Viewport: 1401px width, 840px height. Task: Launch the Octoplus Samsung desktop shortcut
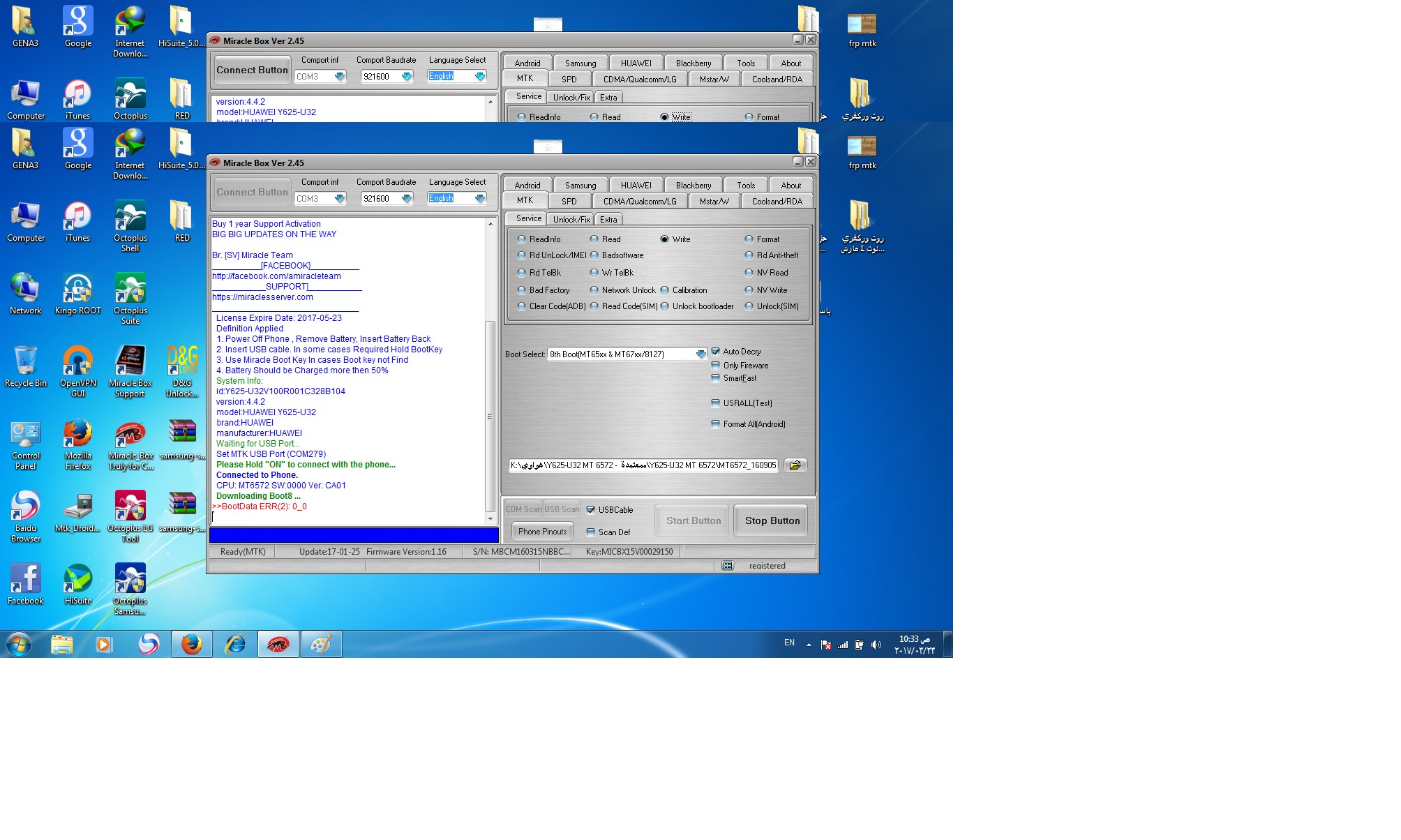130,590
